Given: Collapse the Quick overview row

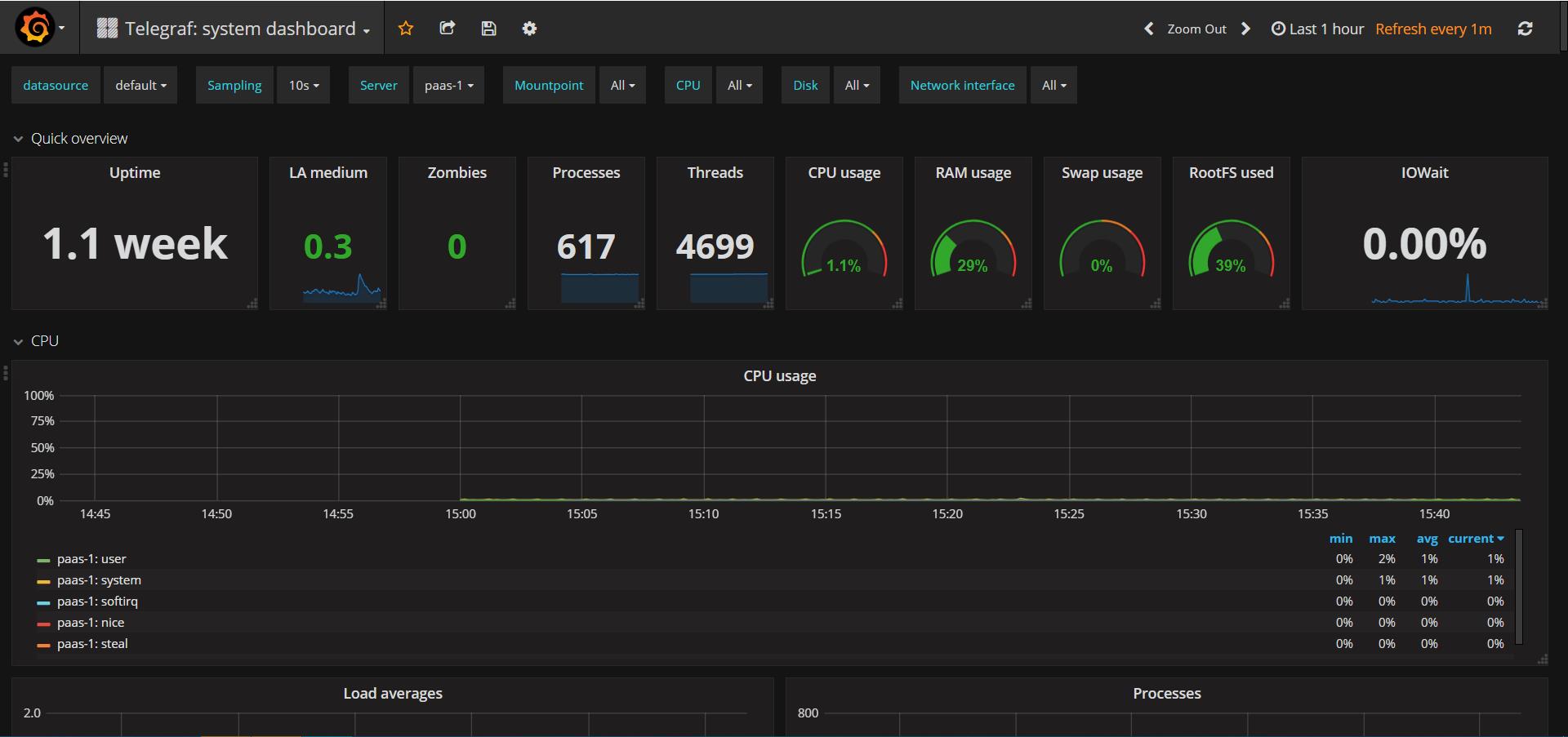Looking at the screenshot, I should click(x=71, y=139).
